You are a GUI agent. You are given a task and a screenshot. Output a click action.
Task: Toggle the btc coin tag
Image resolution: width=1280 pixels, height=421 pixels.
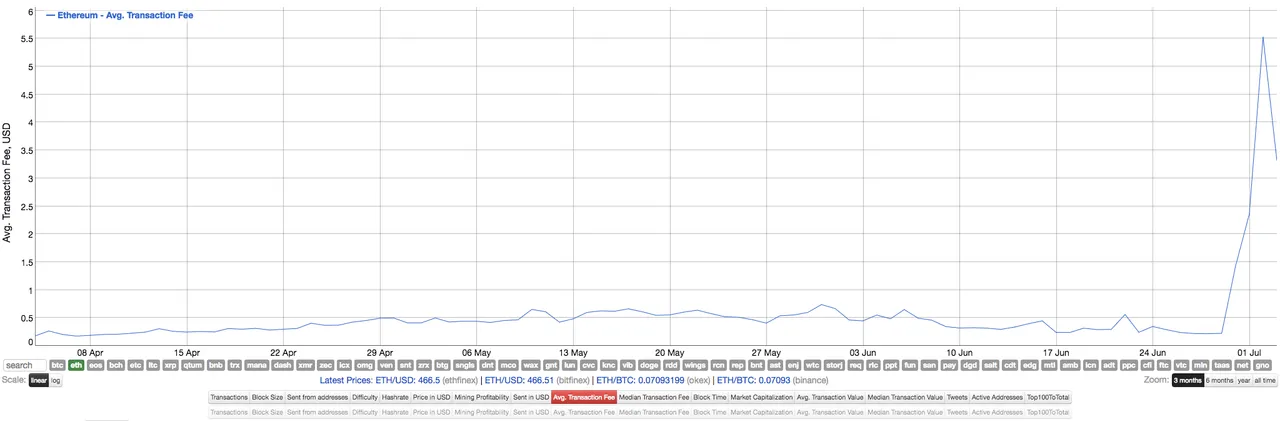[57, 365]
